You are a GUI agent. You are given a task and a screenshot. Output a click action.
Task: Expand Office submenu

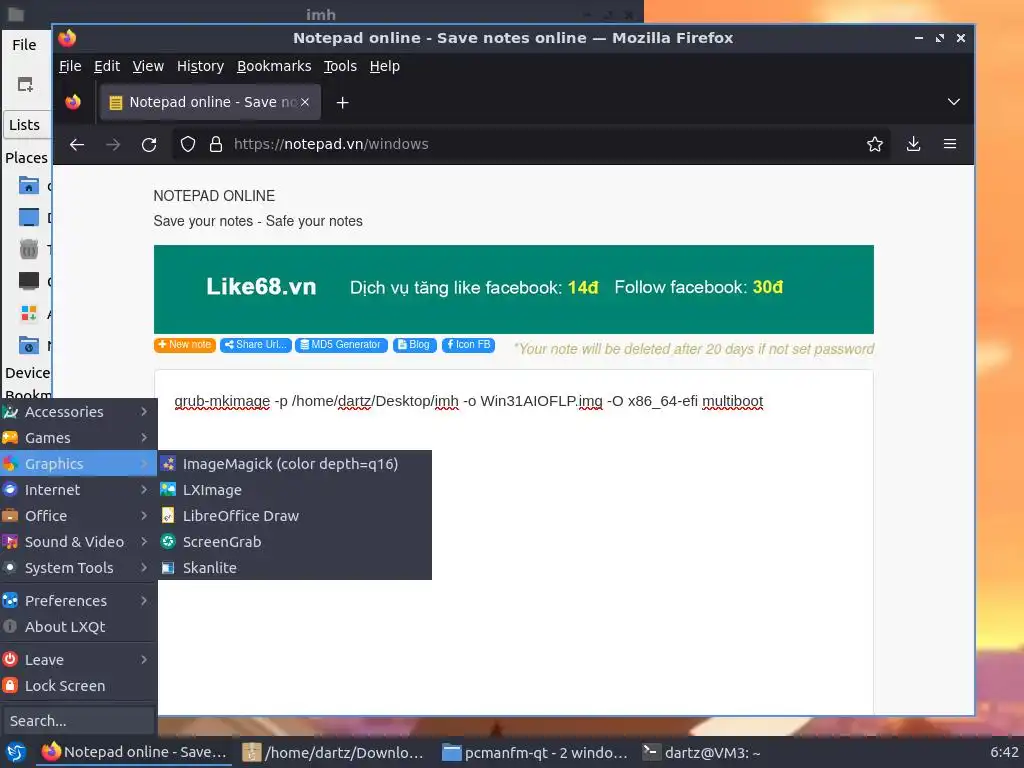pyautogui.click(x=78, y=517)
